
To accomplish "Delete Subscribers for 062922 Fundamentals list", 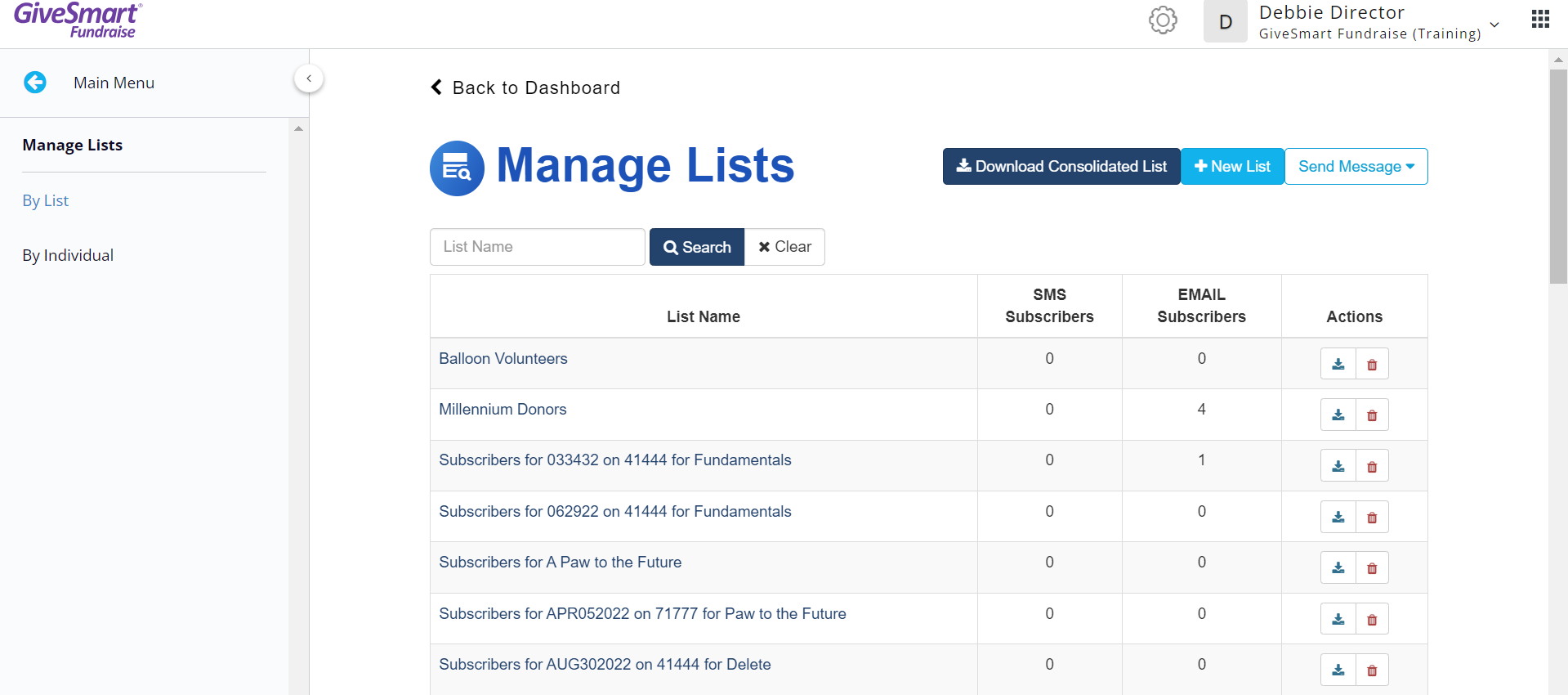I will click(x=1372, y=518).
